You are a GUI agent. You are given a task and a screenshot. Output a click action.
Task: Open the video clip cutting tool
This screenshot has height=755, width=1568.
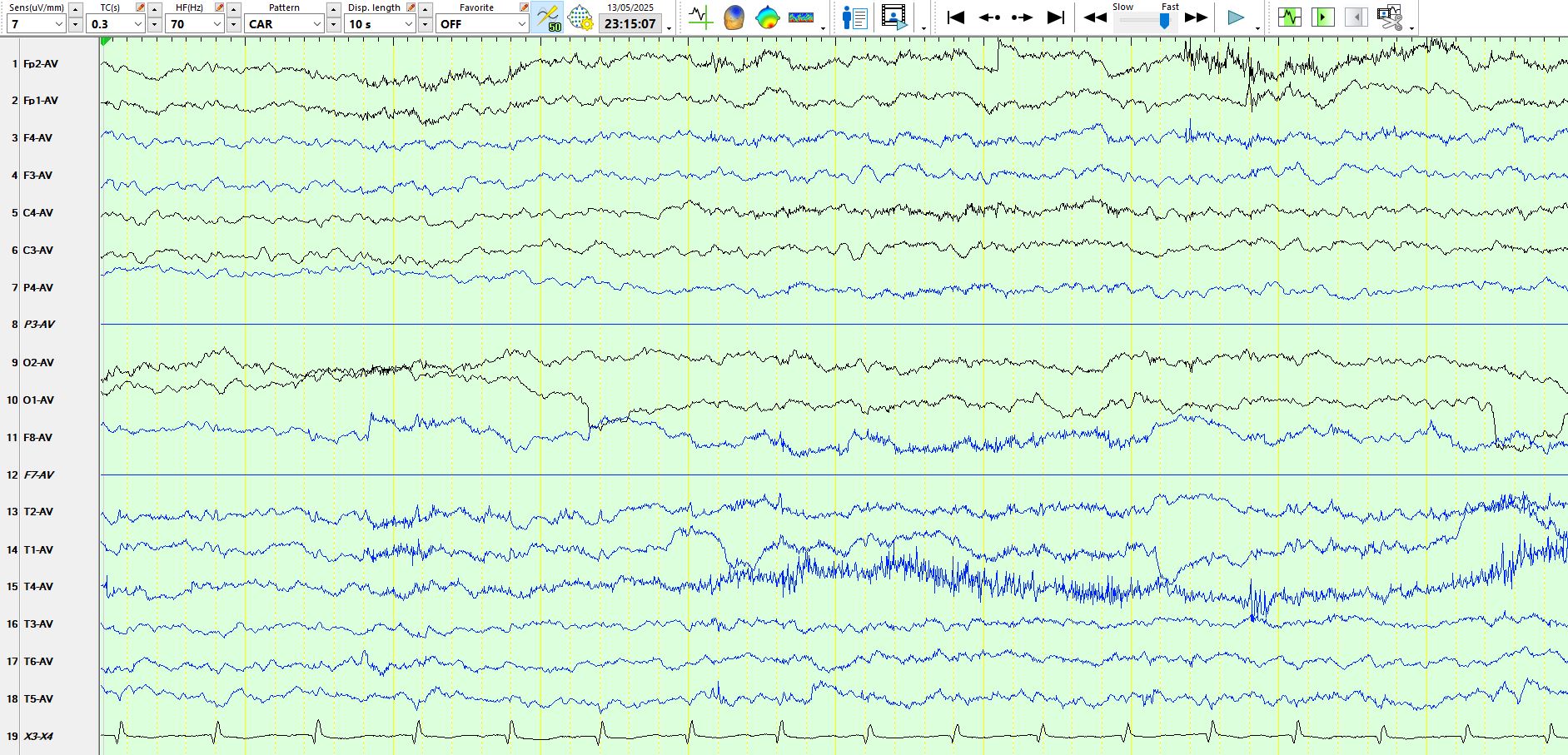pos(1390,17)
